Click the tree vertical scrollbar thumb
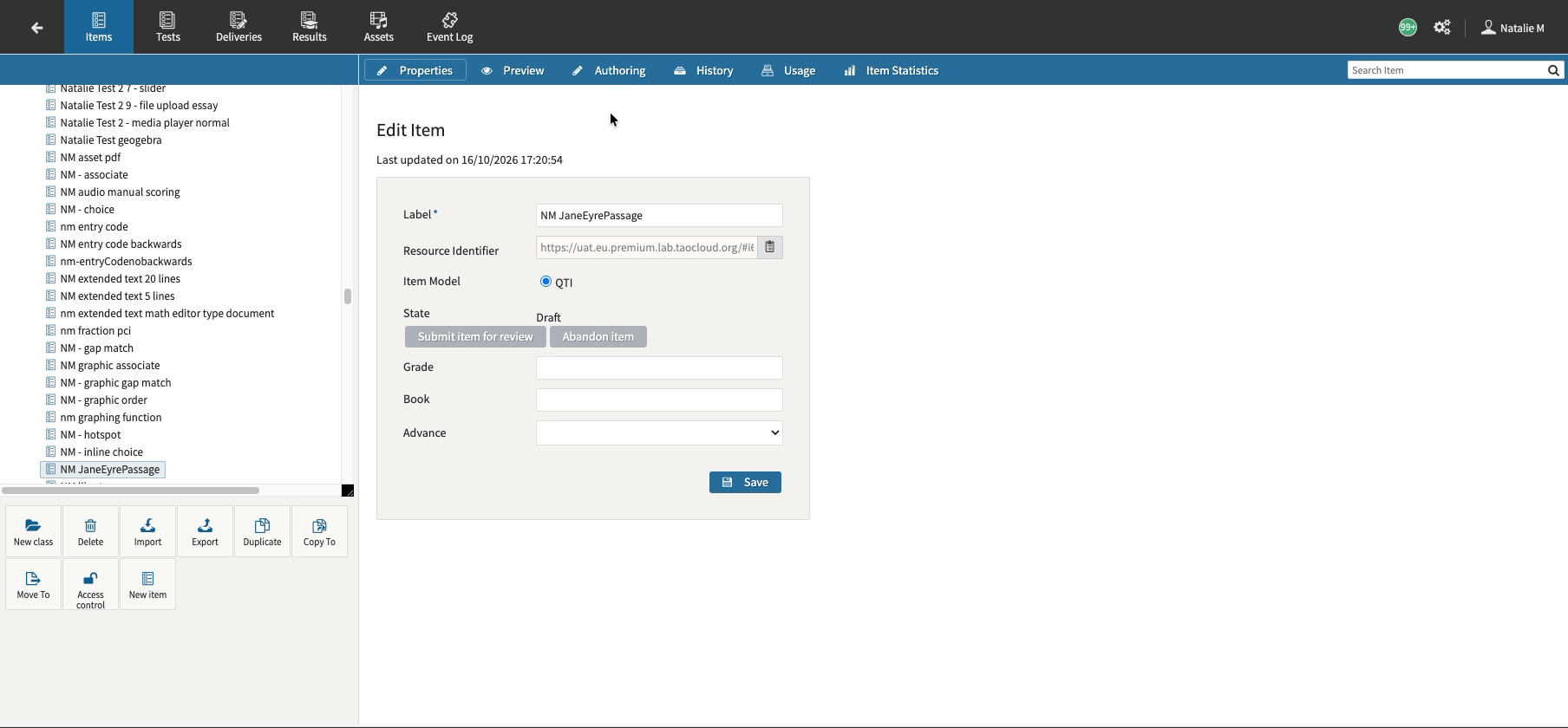The height and width of the screenshot is (728, 1568). [347, 296]
